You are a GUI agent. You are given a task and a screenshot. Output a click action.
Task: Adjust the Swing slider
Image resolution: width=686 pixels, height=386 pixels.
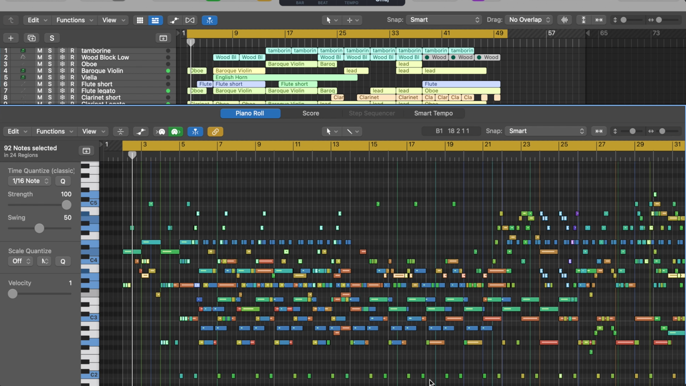pyautogui.click(x=39, y=228)
